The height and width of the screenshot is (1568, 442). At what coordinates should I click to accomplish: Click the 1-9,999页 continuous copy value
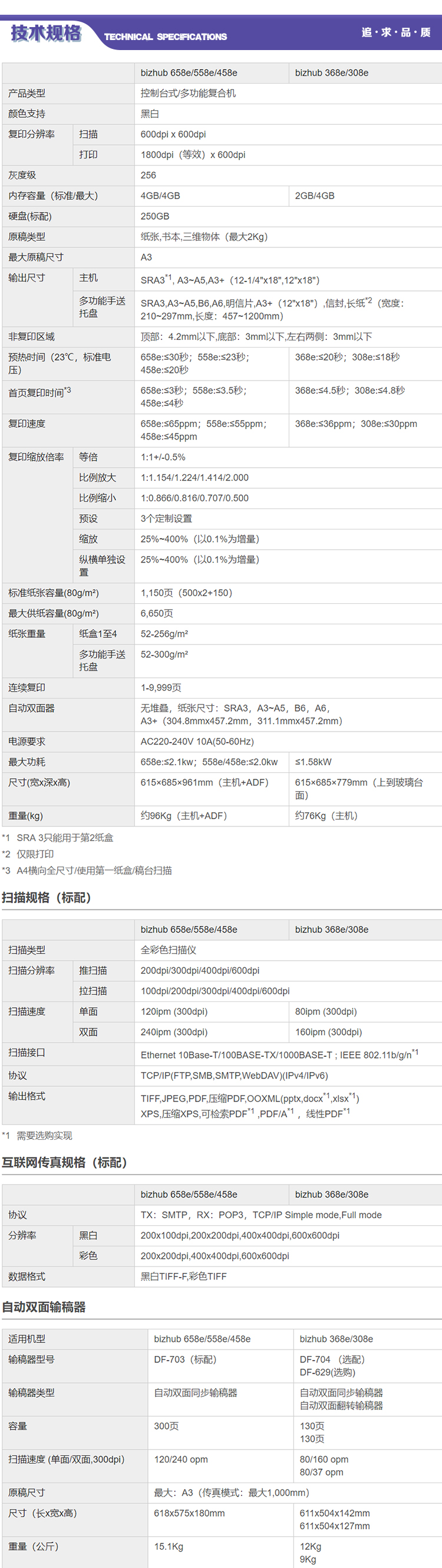[161, 687]
